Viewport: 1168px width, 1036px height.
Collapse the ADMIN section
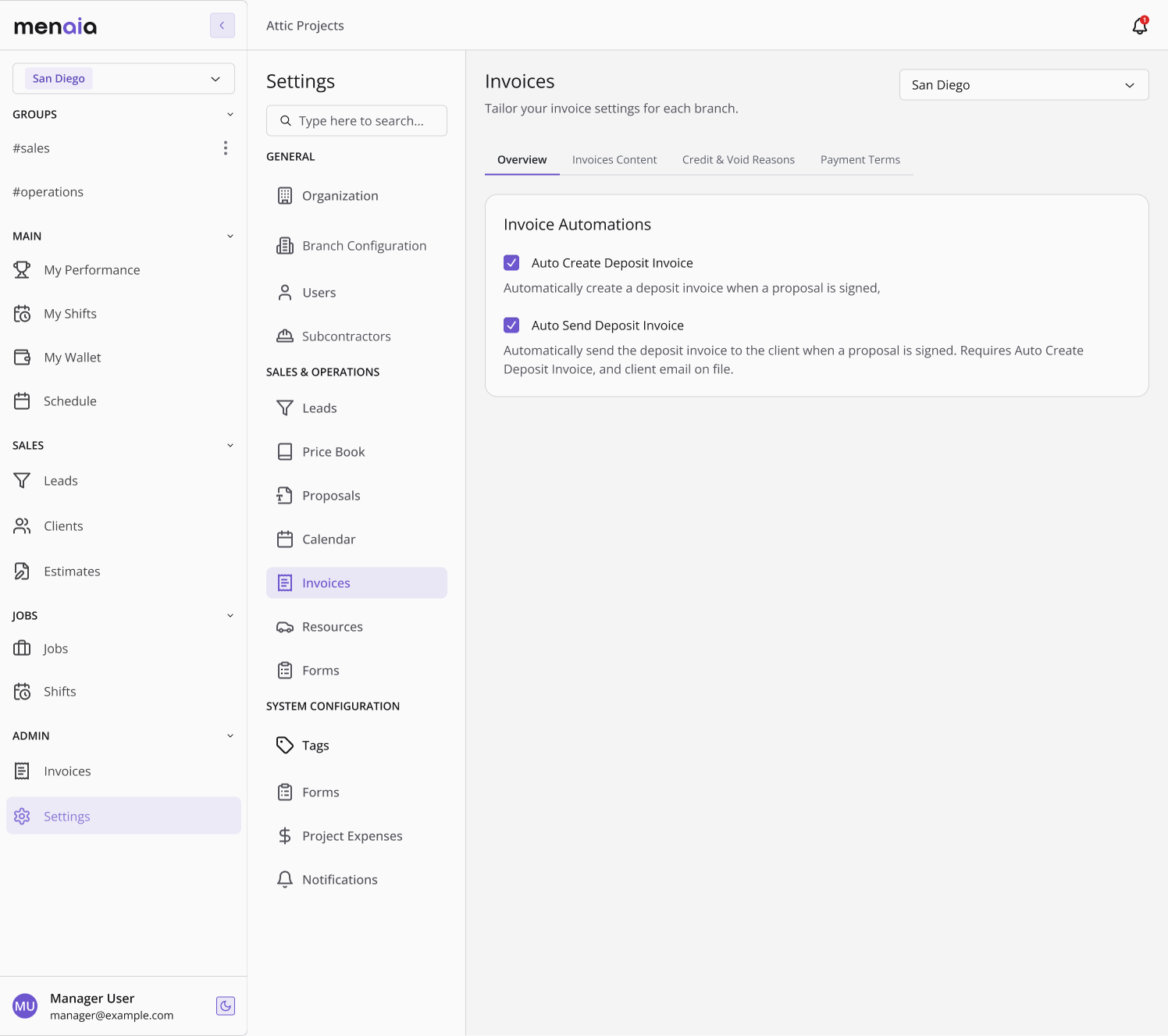[x=230, y=736]
